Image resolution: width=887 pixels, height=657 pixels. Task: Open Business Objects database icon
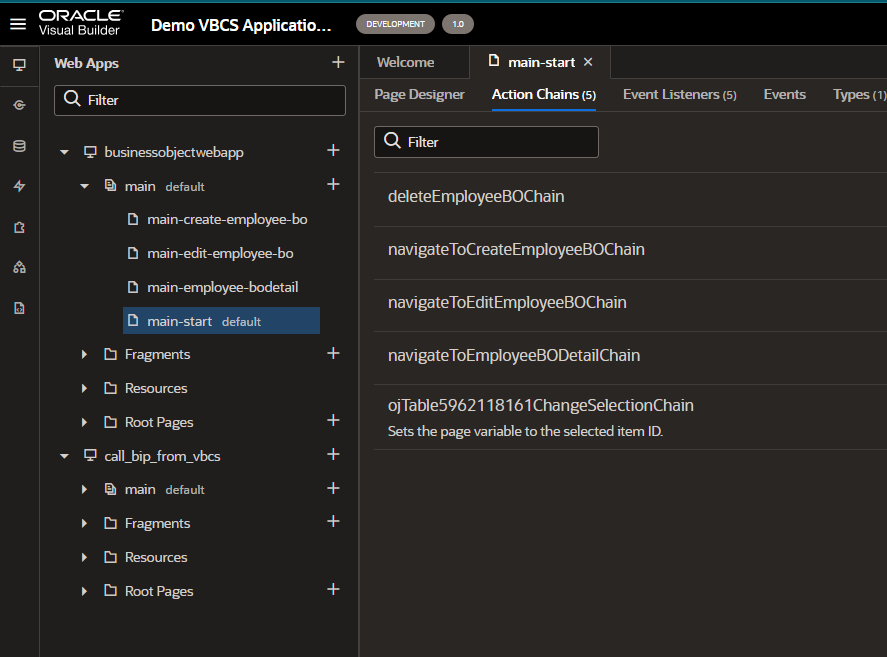[19, 146]
